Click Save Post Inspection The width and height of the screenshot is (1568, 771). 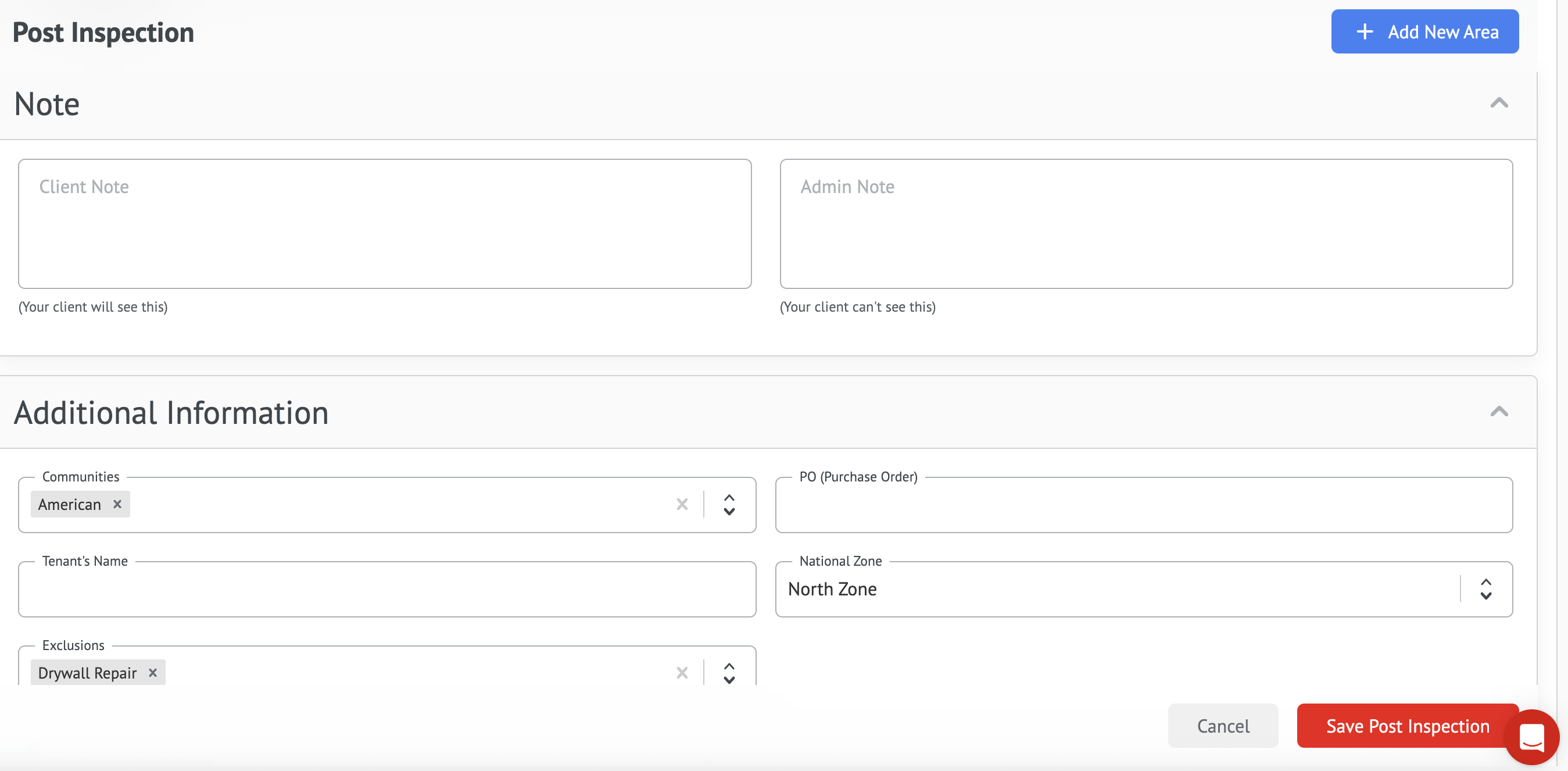pos(1400,725)
